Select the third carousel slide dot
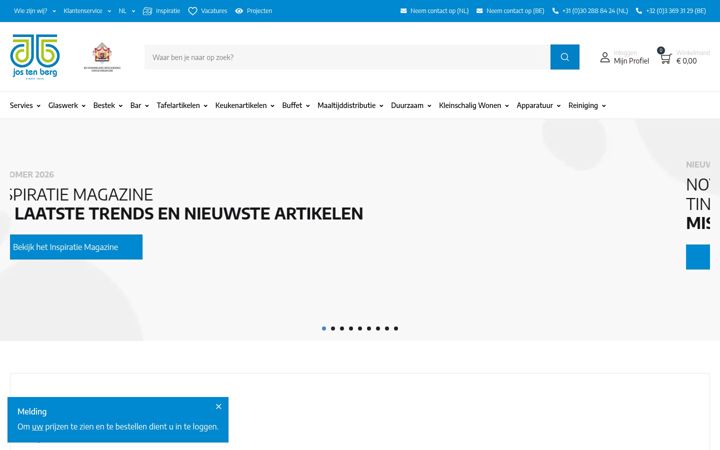This screenshot has height=450, width=720. 342,328
